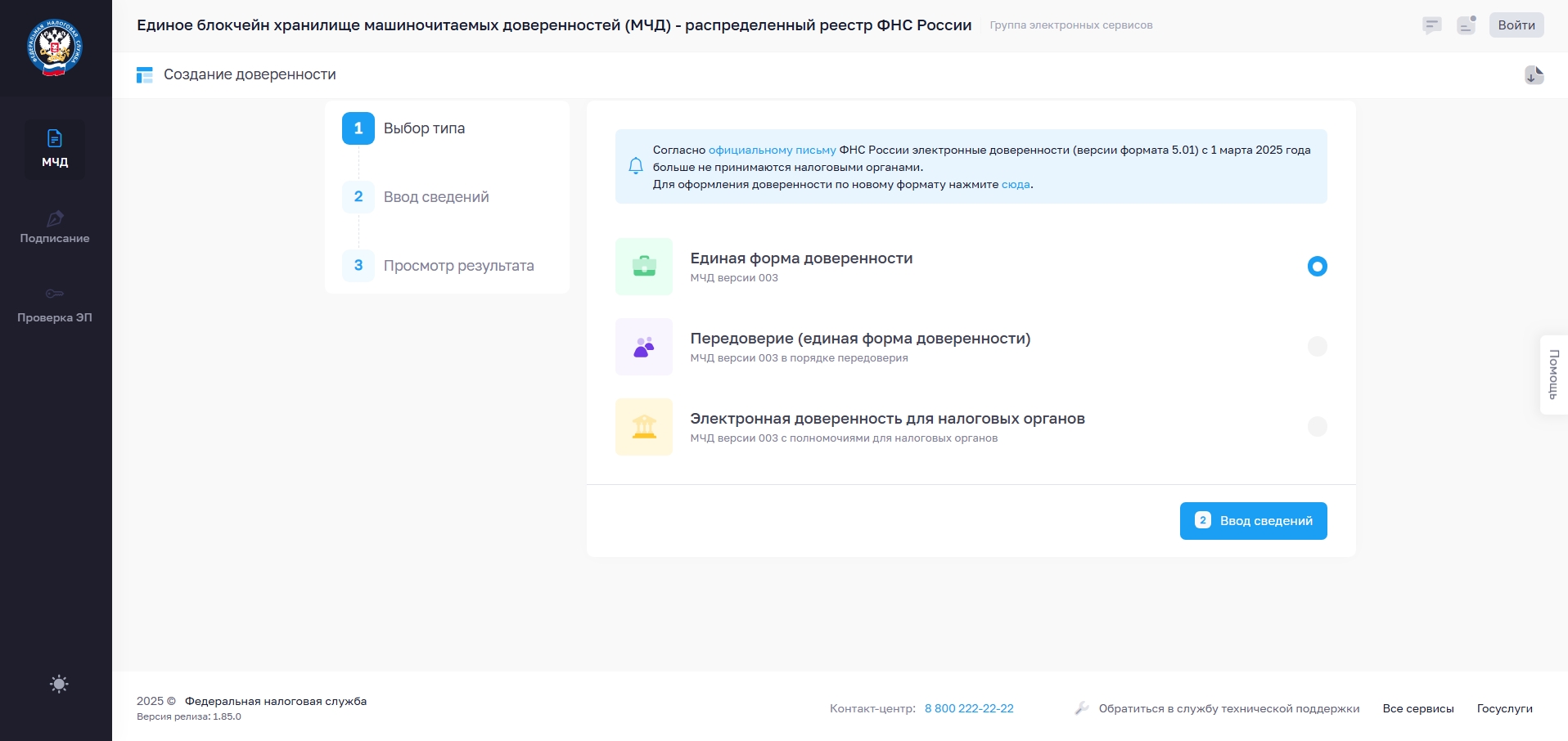1568x741 pixels.
Task: Open Обратиться в службу технической поддержки link
Action: tap(1228, 708)
